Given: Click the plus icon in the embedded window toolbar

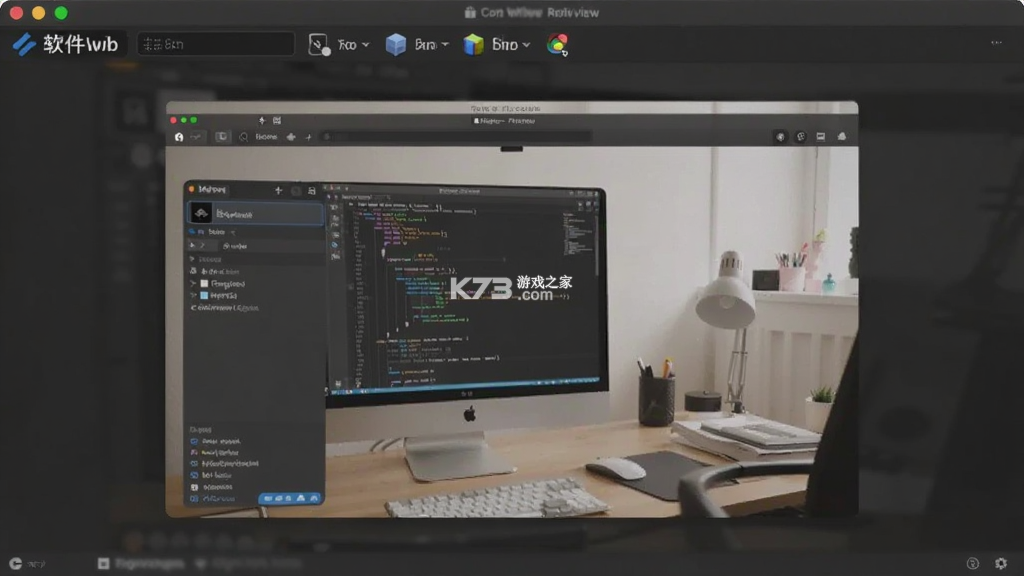Looking at the screenshot, I should (x=308, y=137).
